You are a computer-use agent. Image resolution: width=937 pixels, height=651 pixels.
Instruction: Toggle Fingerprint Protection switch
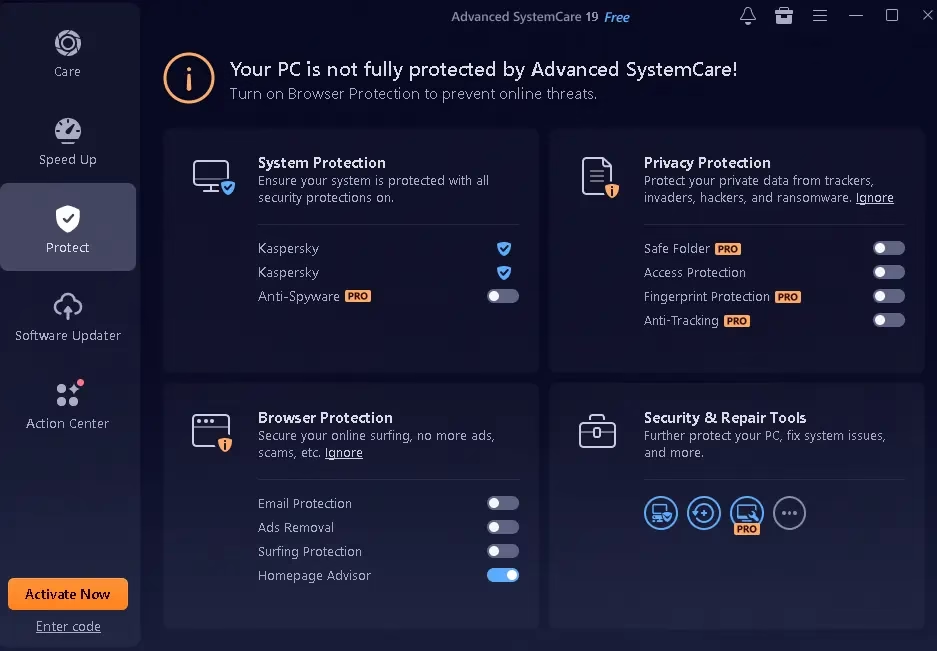coord(889,296)
